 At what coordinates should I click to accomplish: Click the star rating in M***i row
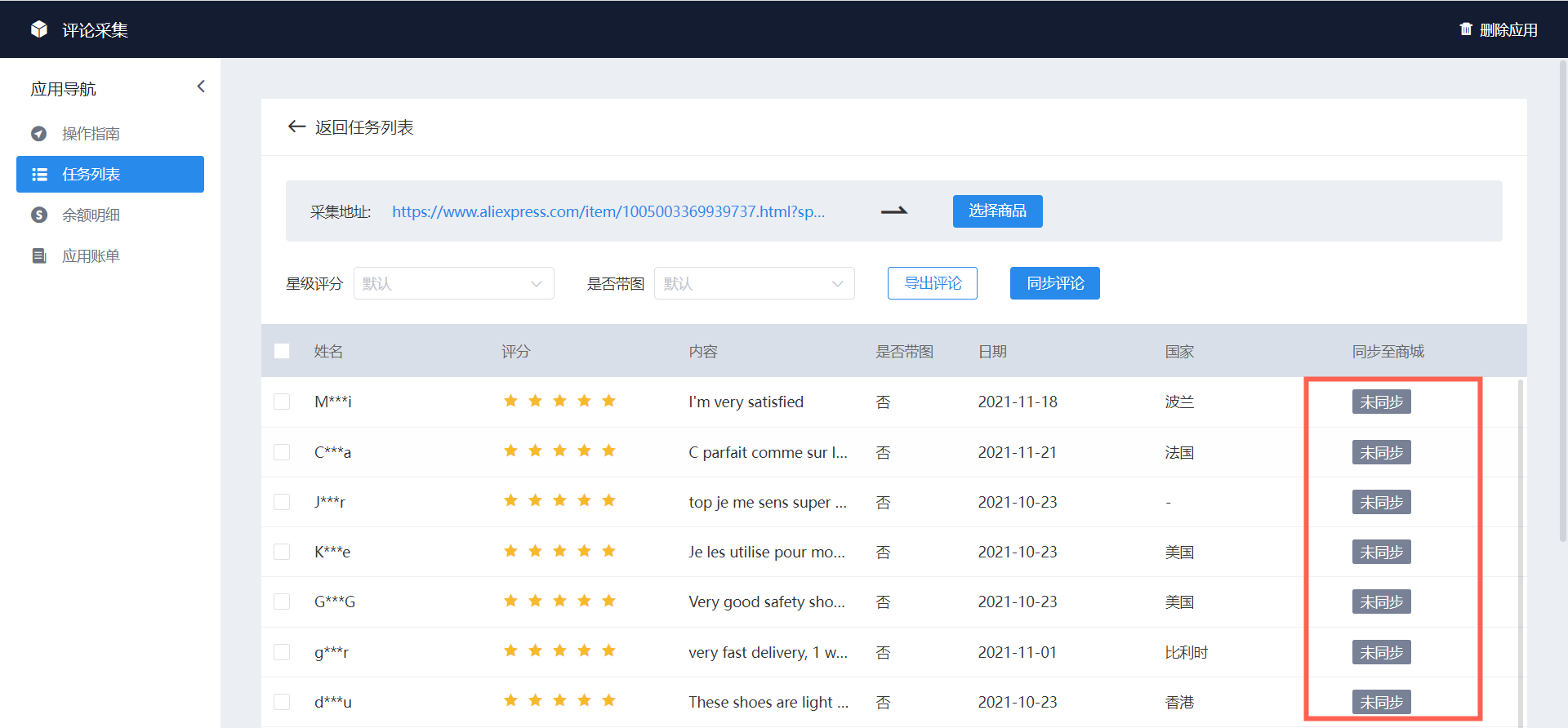click(559, 401)
